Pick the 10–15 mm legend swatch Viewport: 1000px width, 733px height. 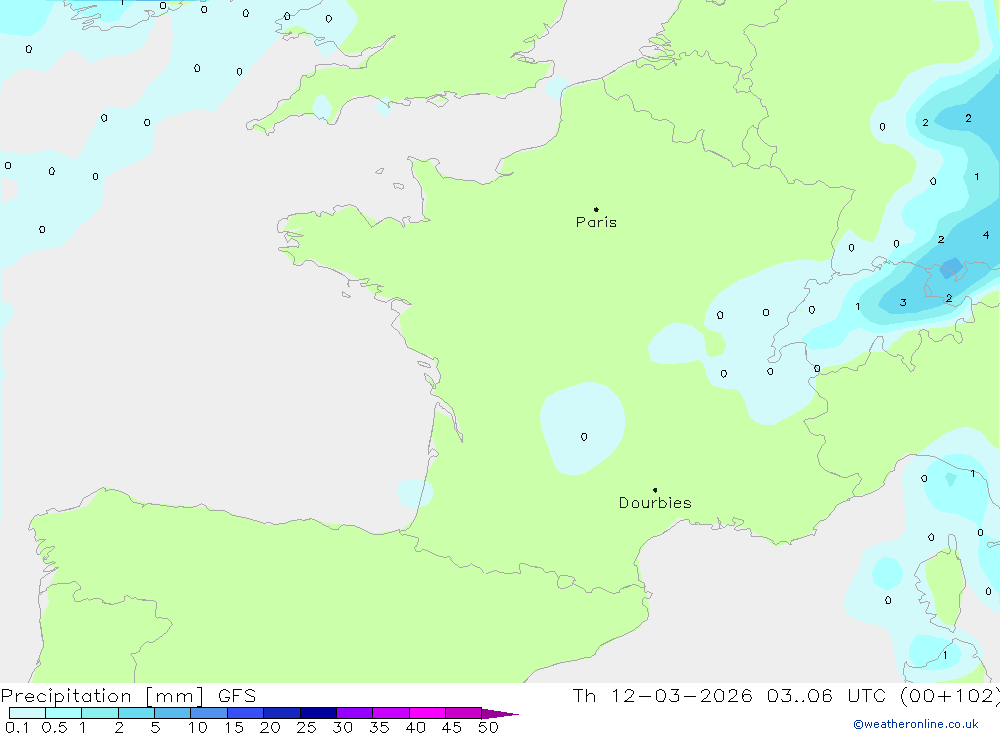(209, 713)
